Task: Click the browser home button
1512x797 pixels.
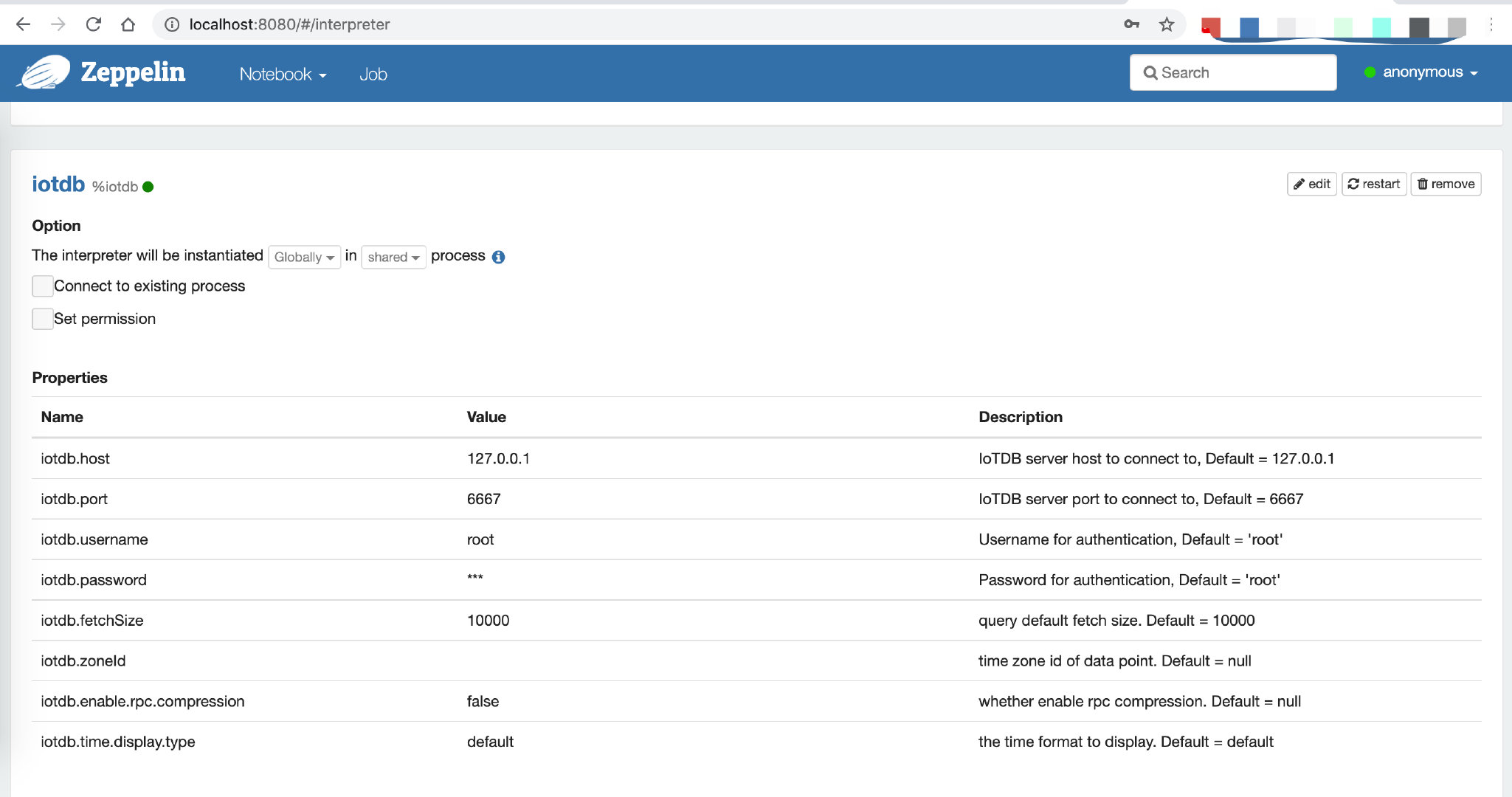Action: tap(128, 24)
